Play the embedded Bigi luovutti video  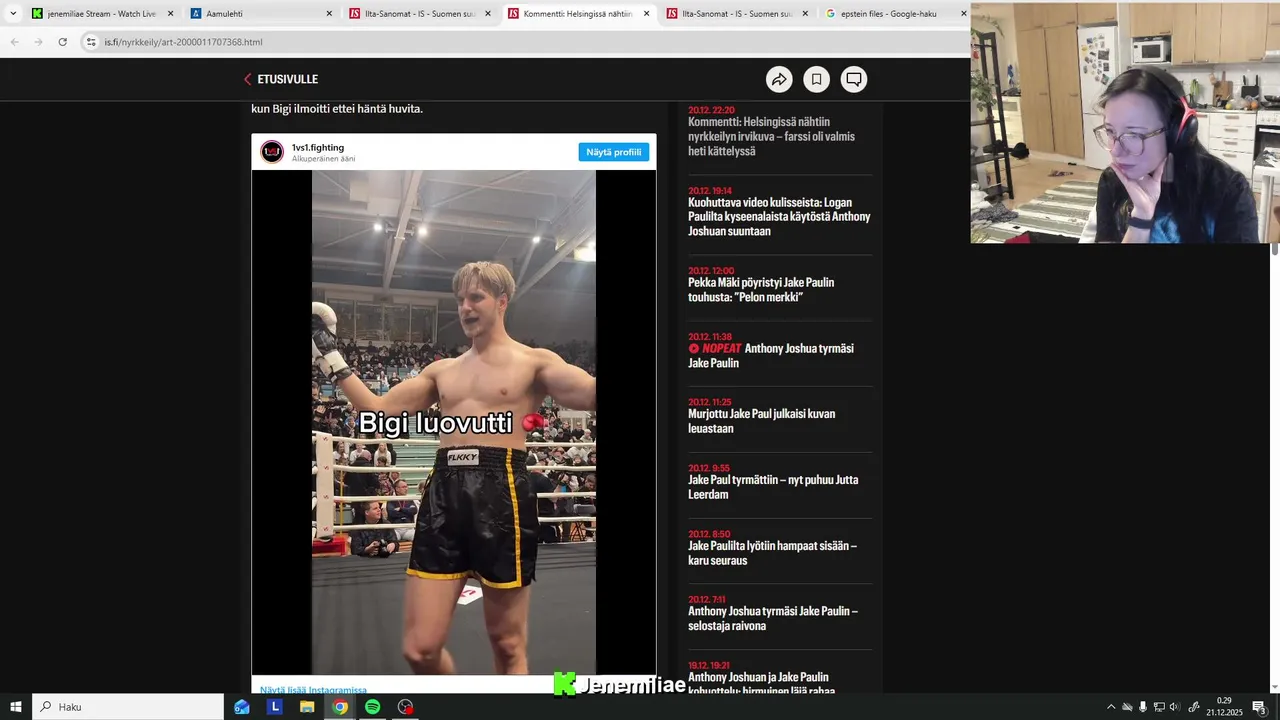[454, 422]
